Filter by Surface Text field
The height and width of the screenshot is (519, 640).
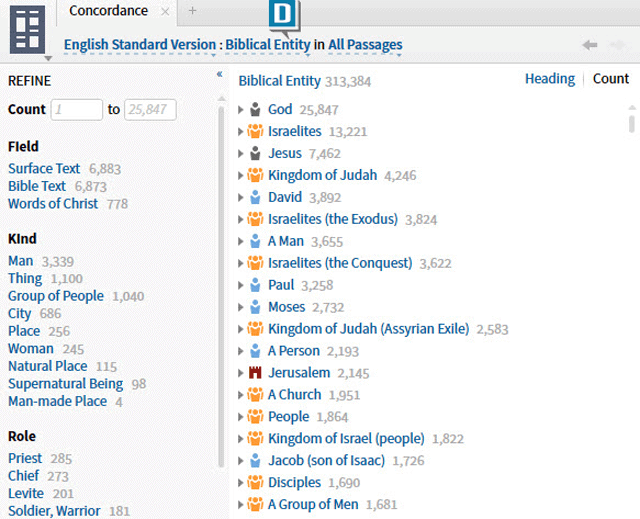point(44,169)
